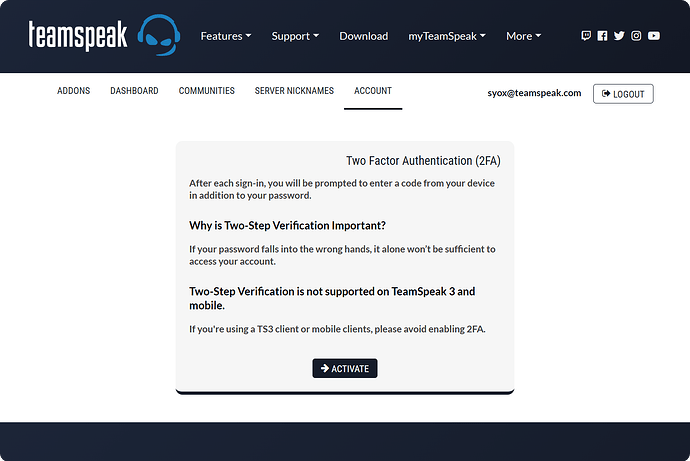Expand the myTeamSpeak dropdown
Viewport: 690px width, 461px height.
(447, 36)
